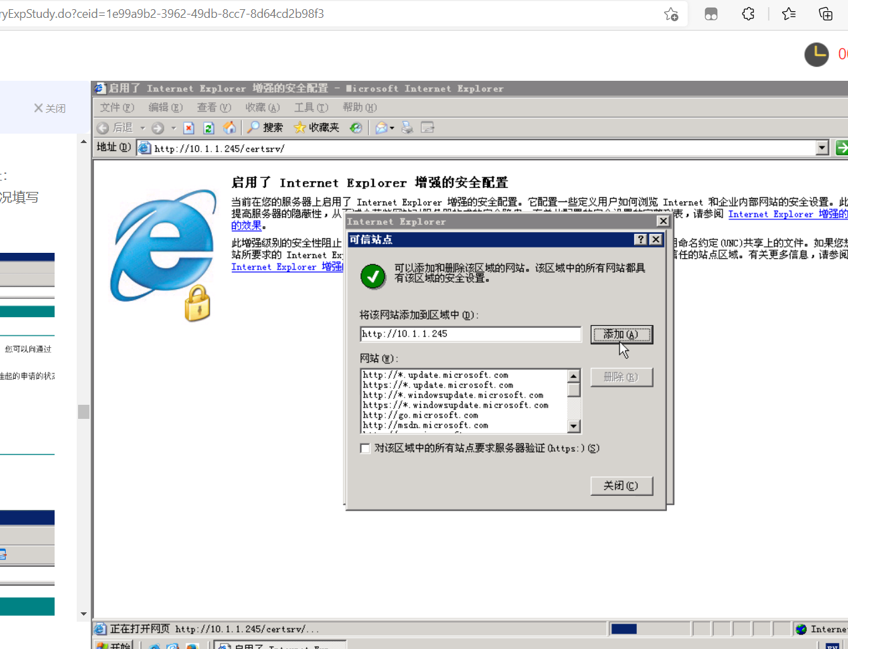The image size is (869, 649).
Task: Click the IE taskbar button 启用了 Internet
Action: pos(280,645)
